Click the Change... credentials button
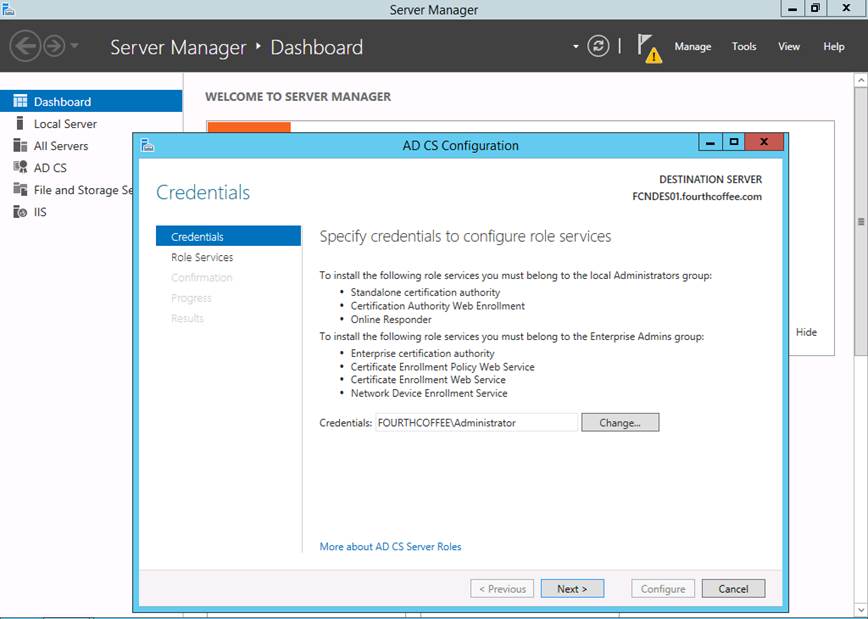 (x=620, y=423)
